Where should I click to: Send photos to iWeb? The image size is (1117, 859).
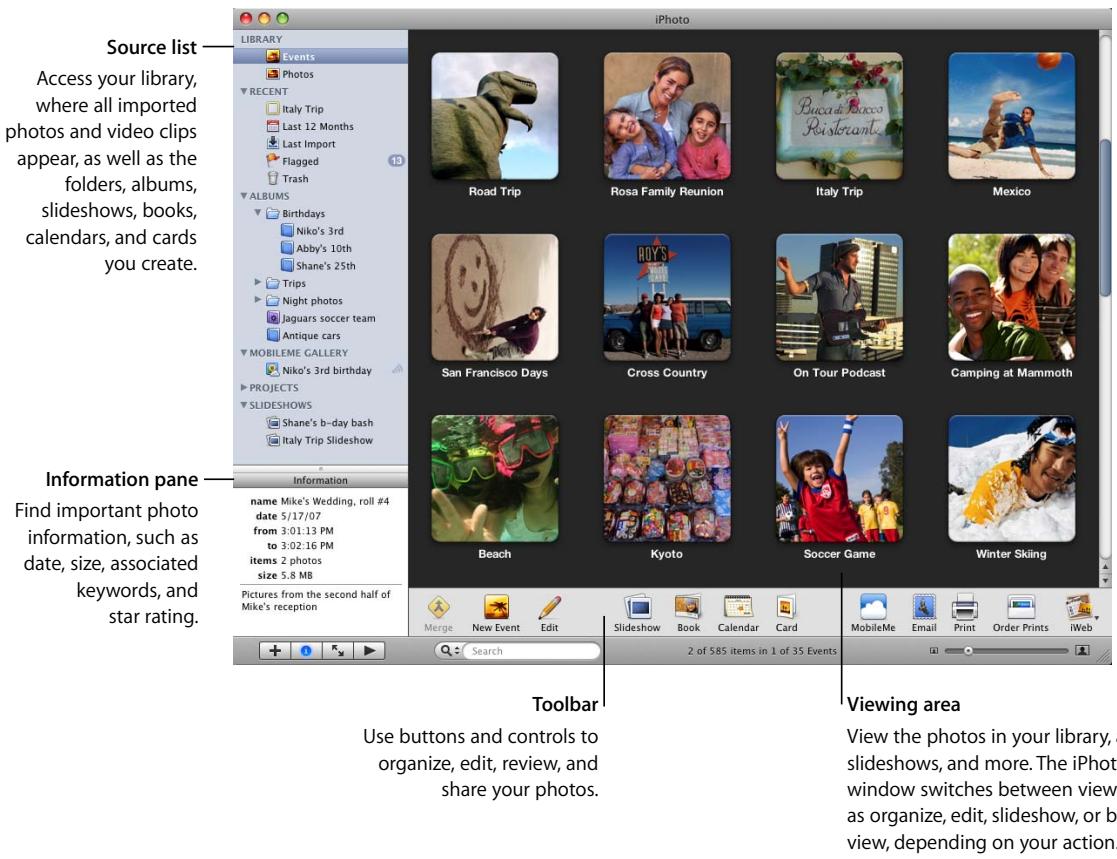[1081, 613]
